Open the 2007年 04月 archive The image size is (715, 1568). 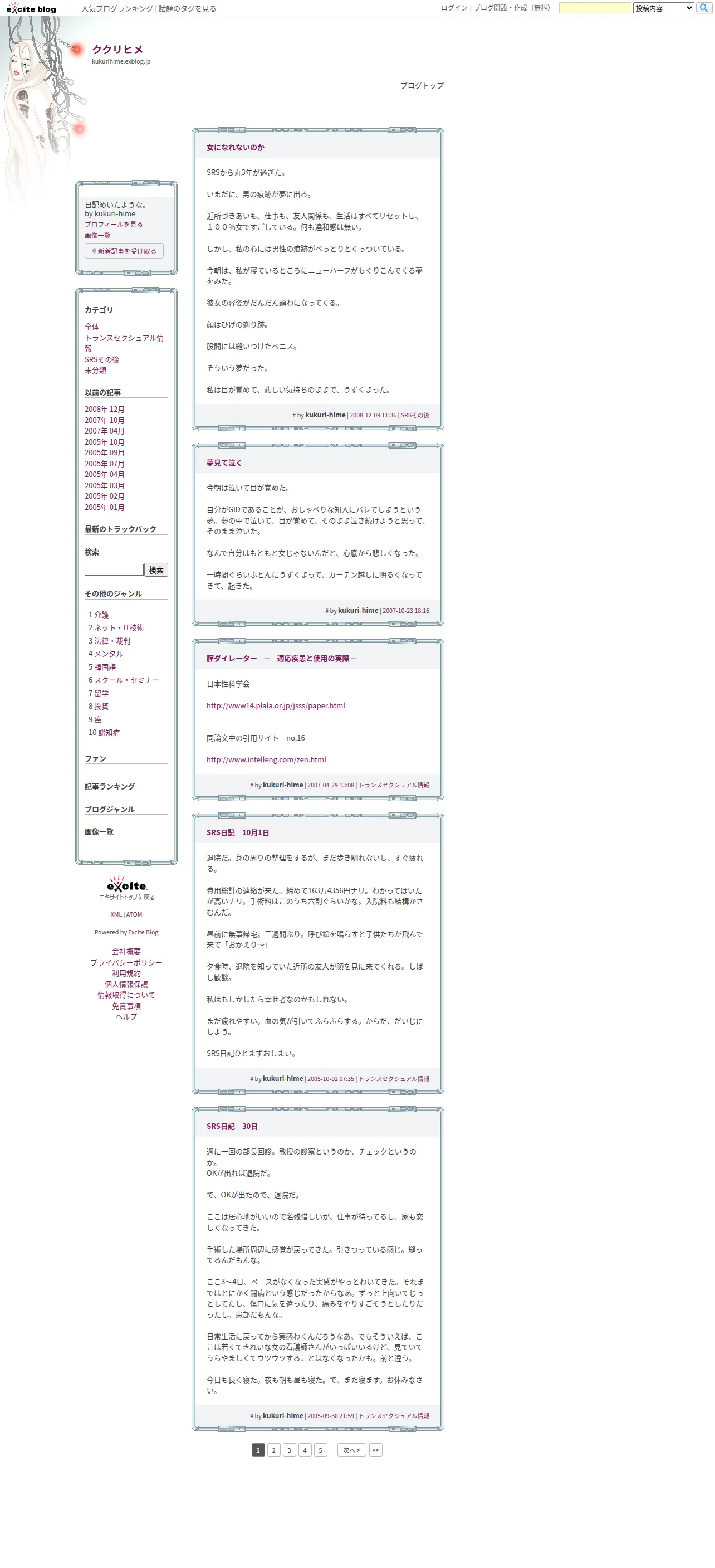[x=105, y=431]
